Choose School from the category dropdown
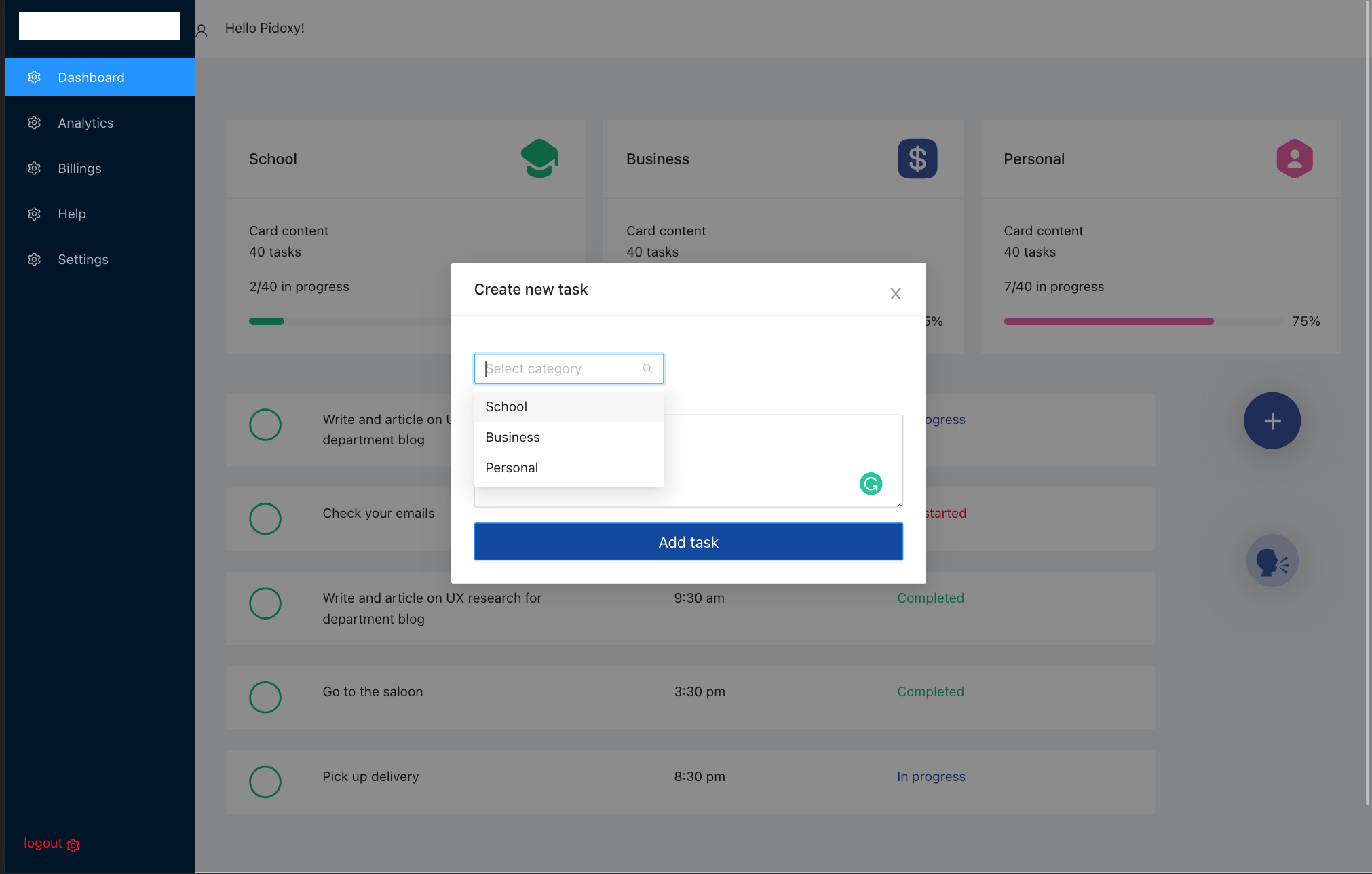The width and height of the screenshot is (1372, 874). [x=506, y=406]
